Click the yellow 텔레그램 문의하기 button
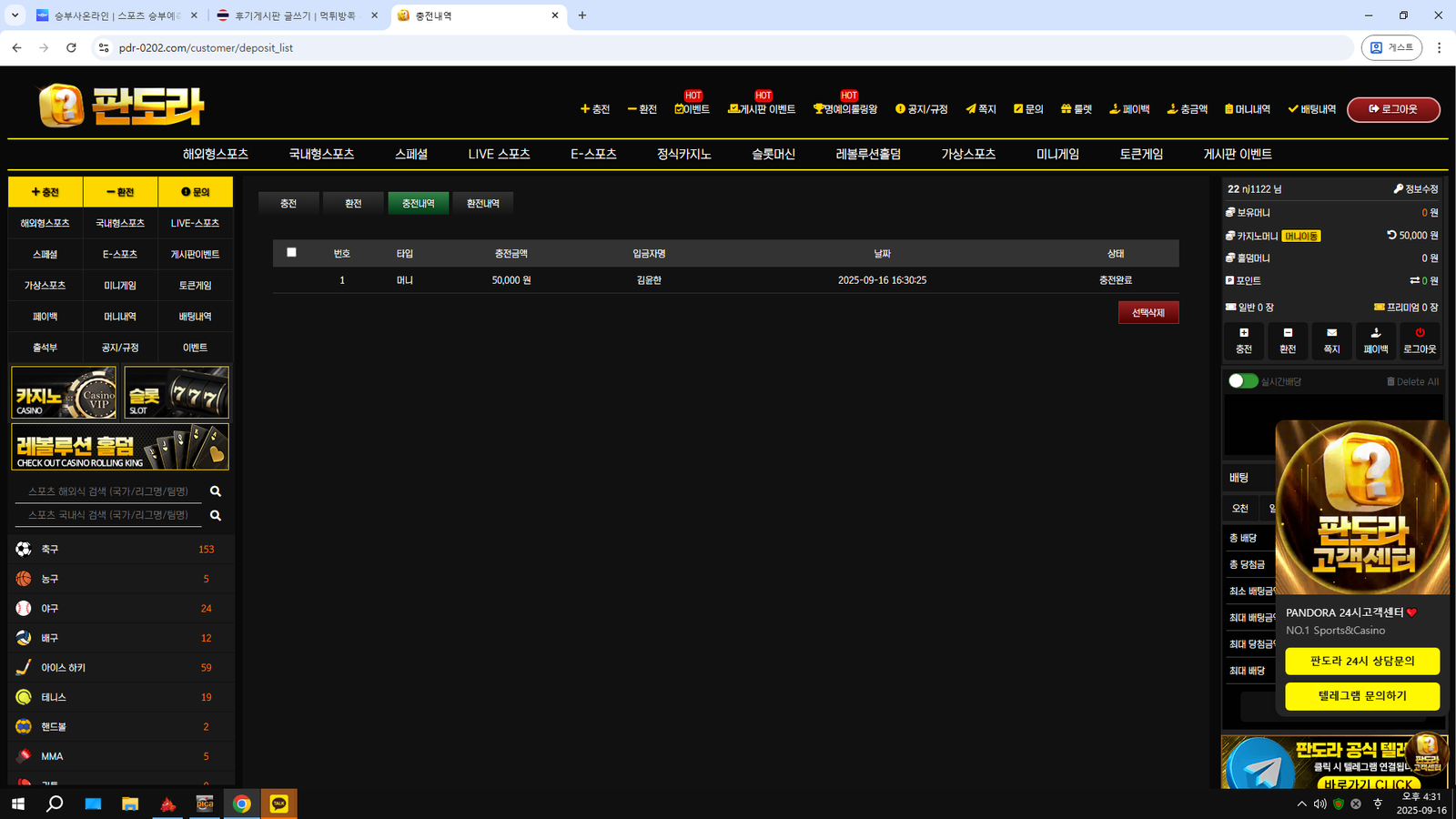This screenshot has width=1456, height=819. coord(1361,696)
